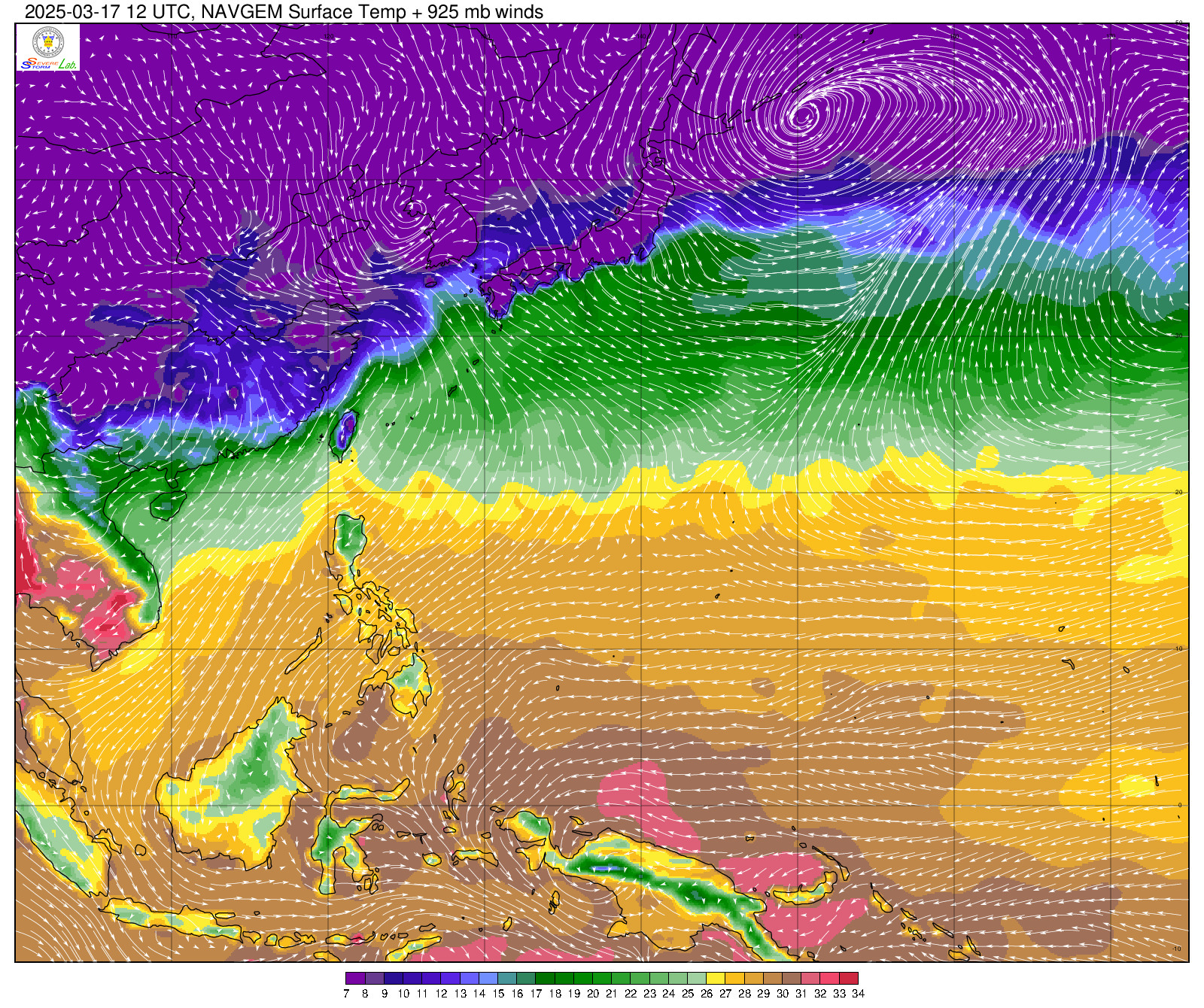The height and width of the screenshot is (1008, 1204).
Task: Click the 34 label at colorbar end
Action: click(858, 994)
